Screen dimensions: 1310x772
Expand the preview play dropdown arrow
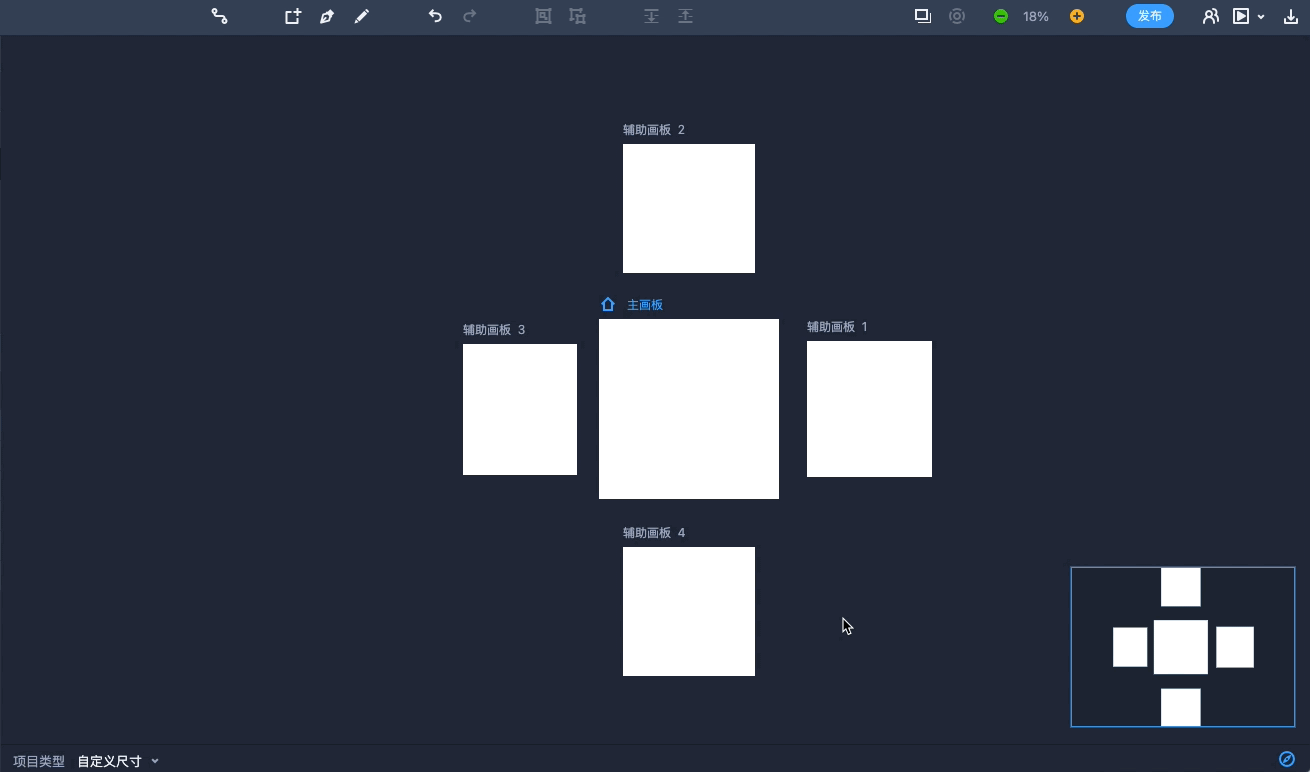pos(1261,17)
